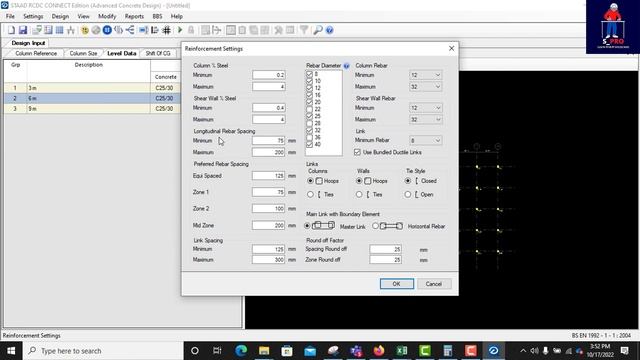Screen dimensions: 640x360
Task: Click the grey globe toolbar icon
Action: pyautogui.click(x=96, y=30)
